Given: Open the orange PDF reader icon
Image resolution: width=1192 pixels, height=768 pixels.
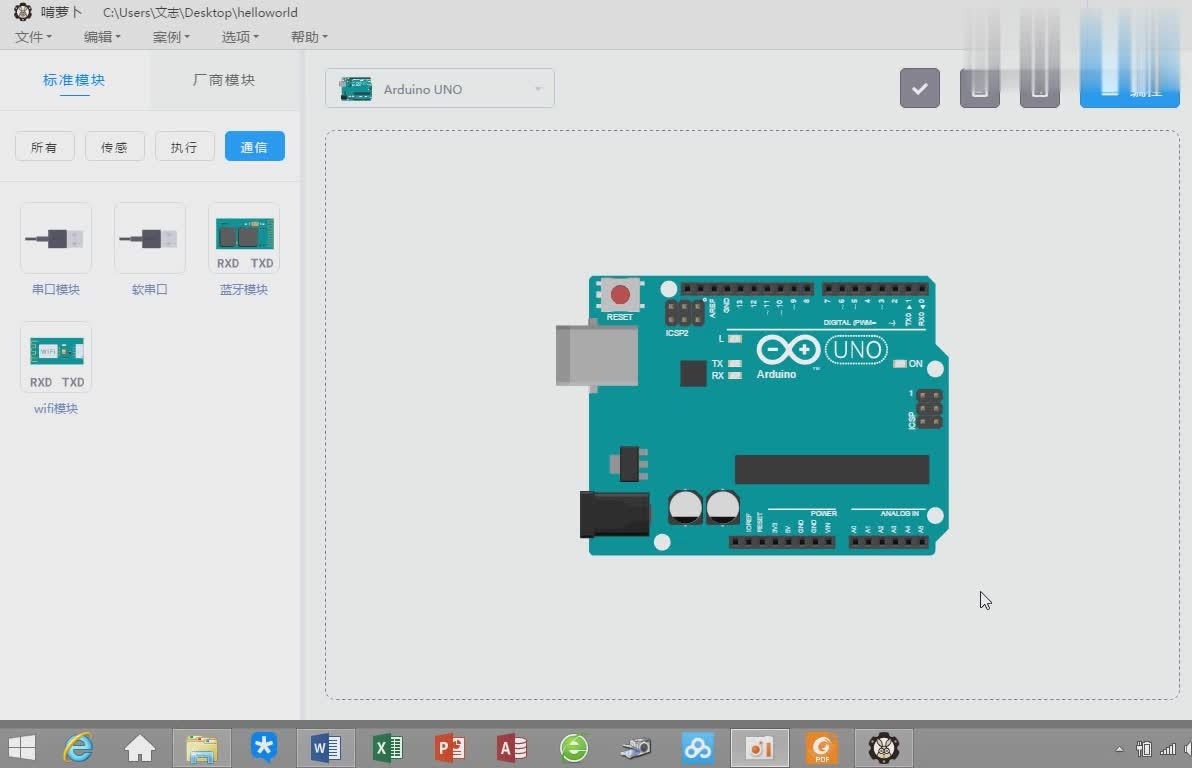Looking at the screenshot, I should pos(822,748).
